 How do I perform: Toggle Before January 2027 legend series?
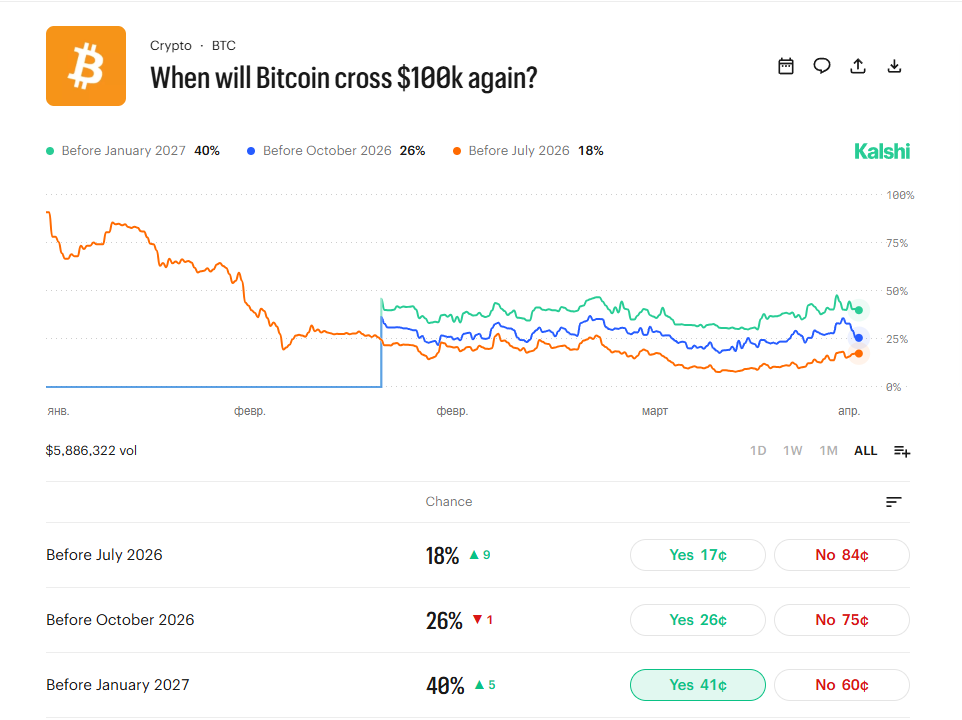(124, 151)
